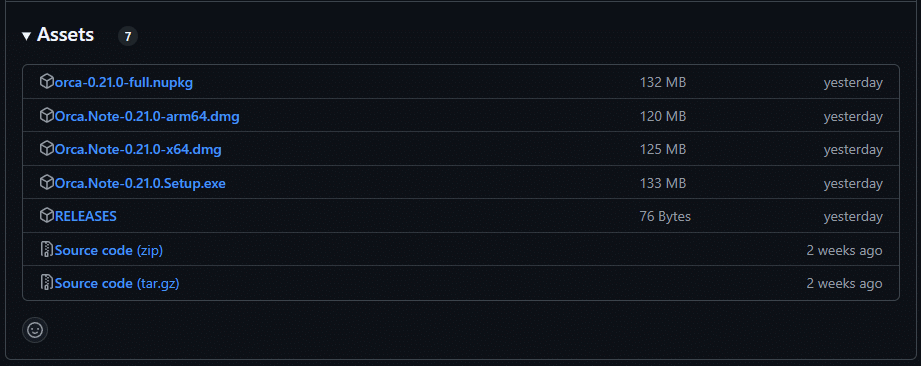Click the yesterday timestamp on the nupkg row

pos(853,82)
